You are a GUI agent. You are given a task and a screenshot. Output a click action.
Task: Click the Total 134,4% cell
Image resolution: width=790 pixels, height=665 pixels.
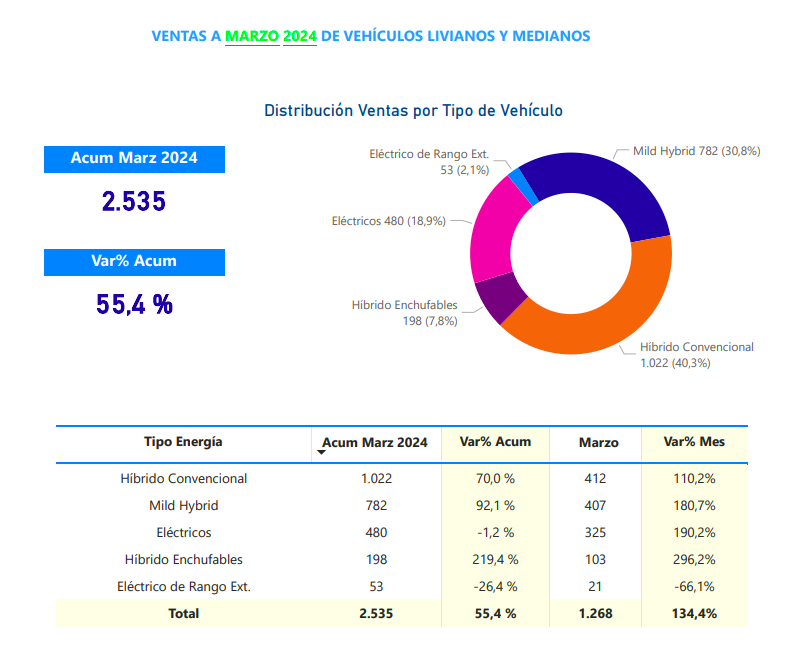point(694,614)
